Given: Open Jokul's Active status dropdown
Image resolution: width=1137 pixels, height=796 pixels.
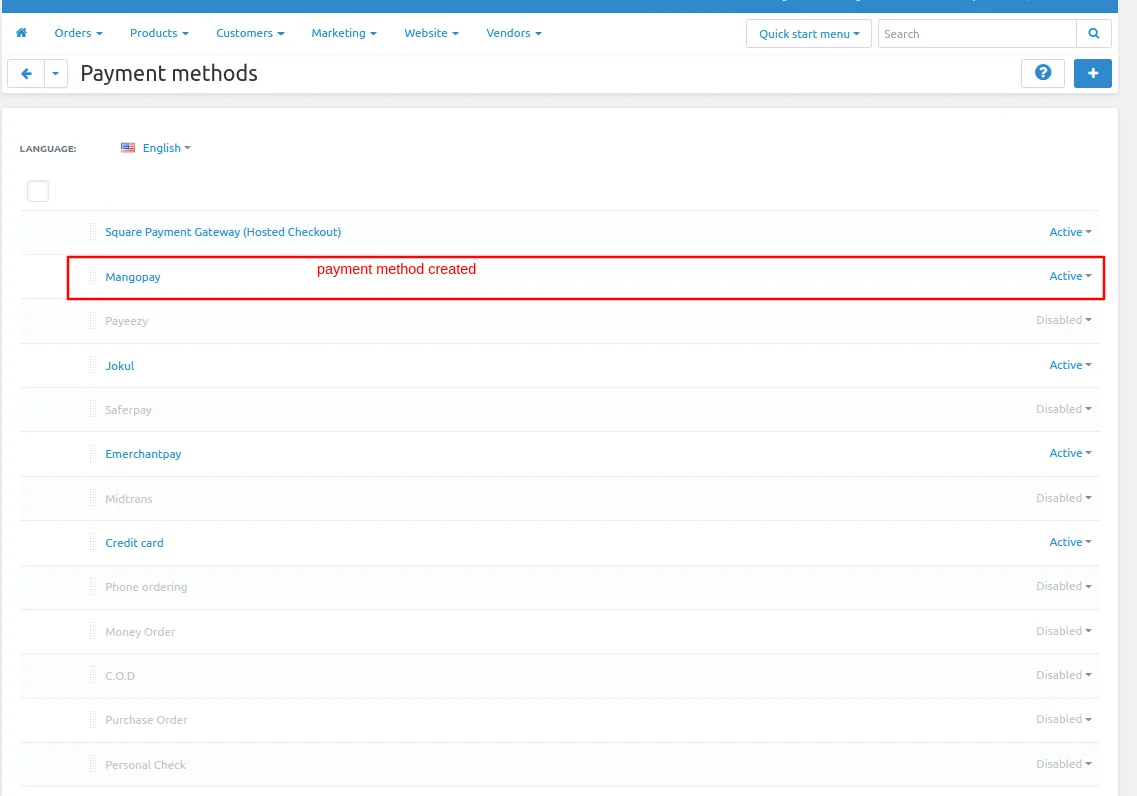Looking at the screenshot, I should coord(1070,365).
